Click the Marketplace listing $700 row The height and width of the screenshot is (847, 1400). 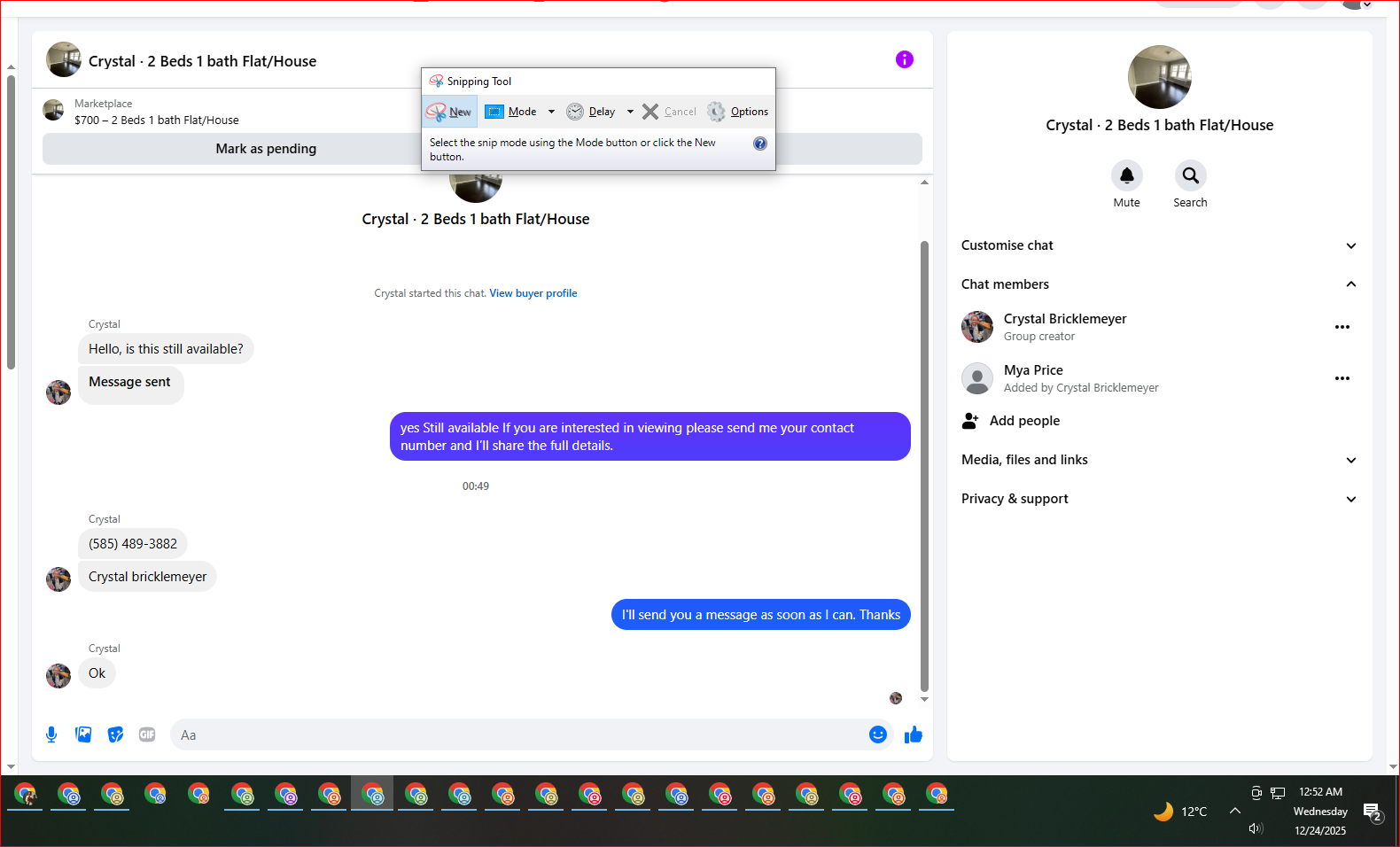156,112
